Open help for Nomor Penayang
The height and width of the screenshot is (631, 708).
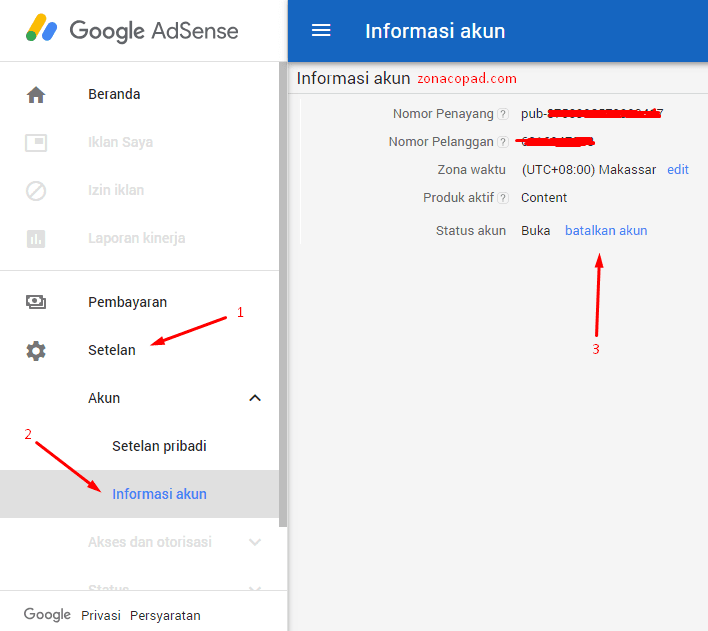click(x=503, y=114)
